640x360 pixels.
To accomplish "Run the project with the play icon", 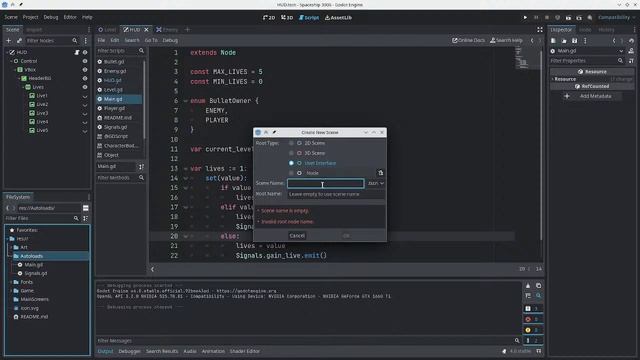I will pyautogui.click(x=525, y=18).
